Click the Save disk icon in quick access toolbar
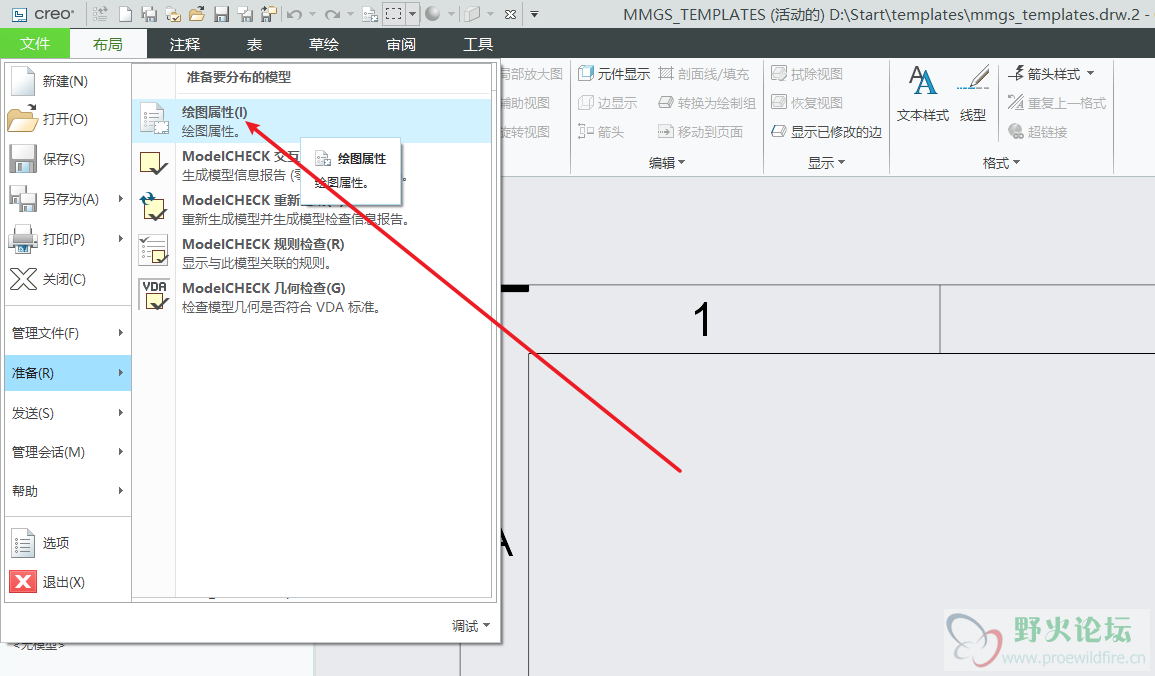The height and width of the screenshot is (676, 1155). 221,13
